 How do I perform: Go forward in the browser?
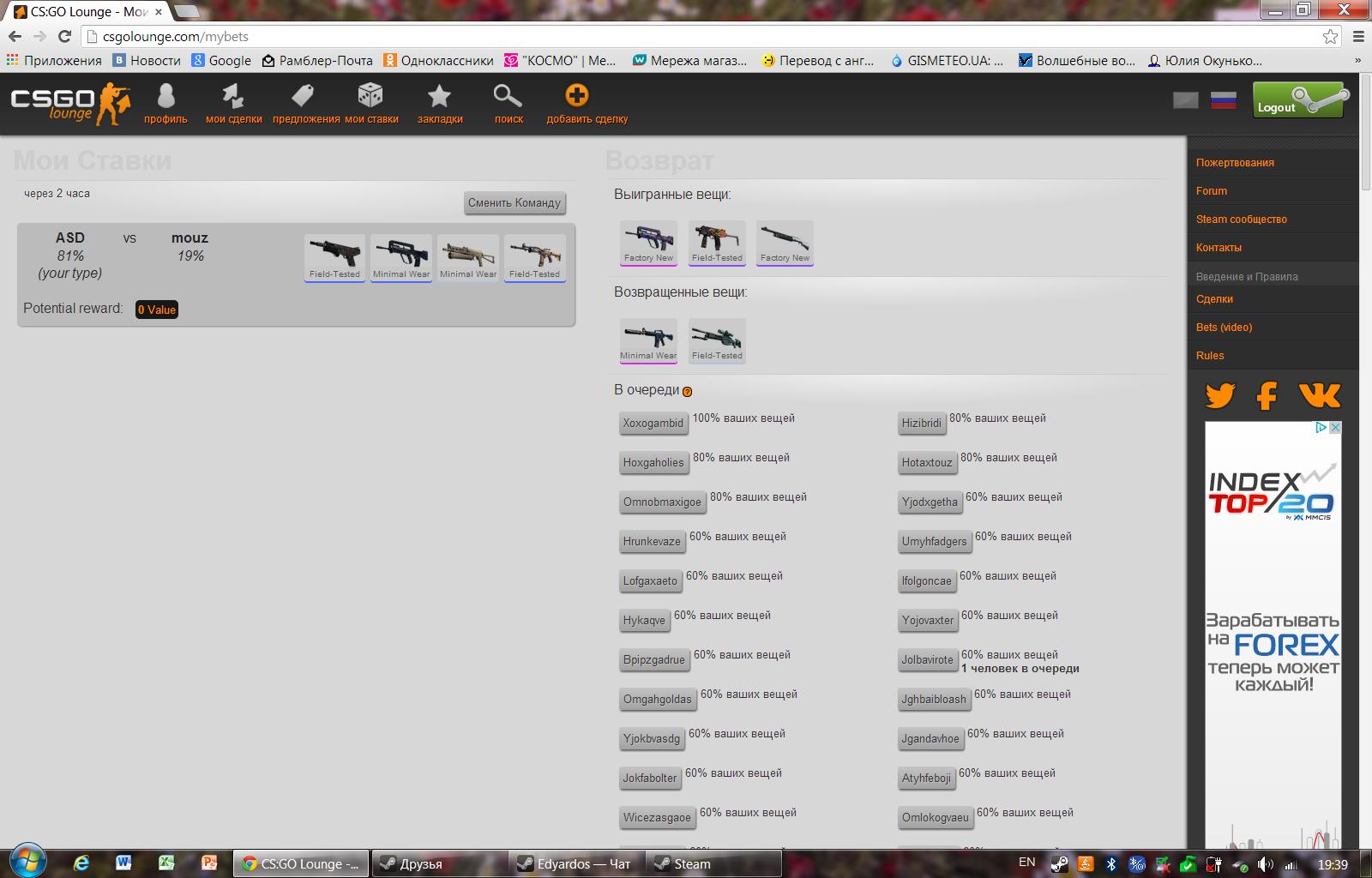[39, 36]
